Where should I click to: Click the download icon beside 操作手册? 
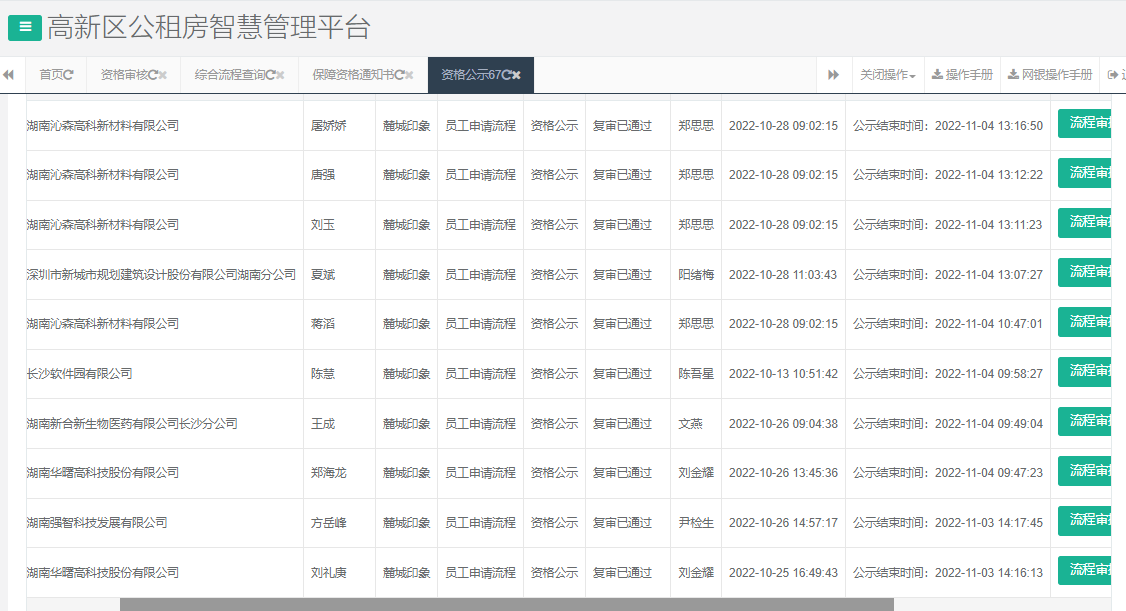(937, 74)
